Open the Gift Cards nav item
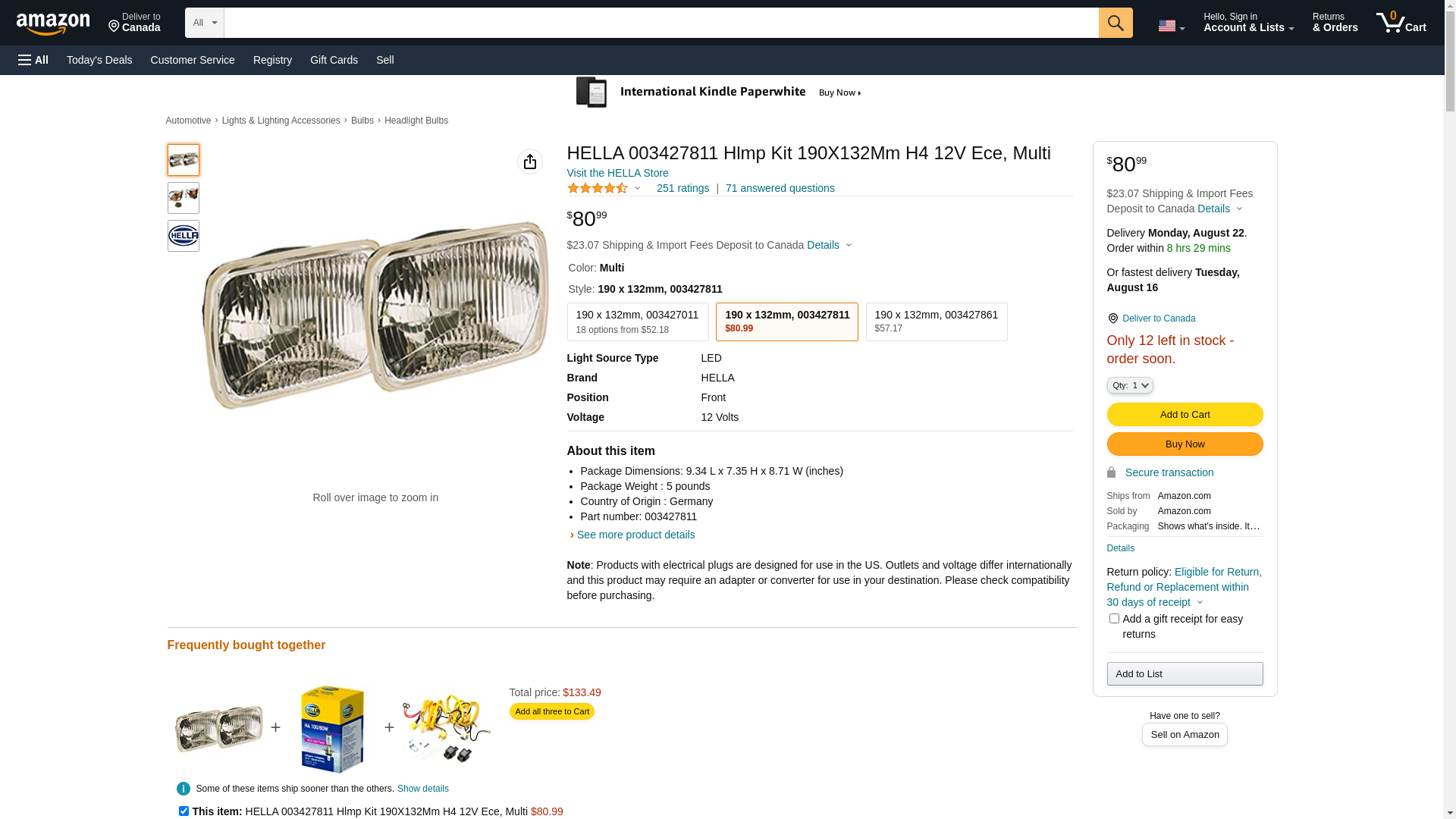The image size is (1456, 819). [x=334, y=60]
